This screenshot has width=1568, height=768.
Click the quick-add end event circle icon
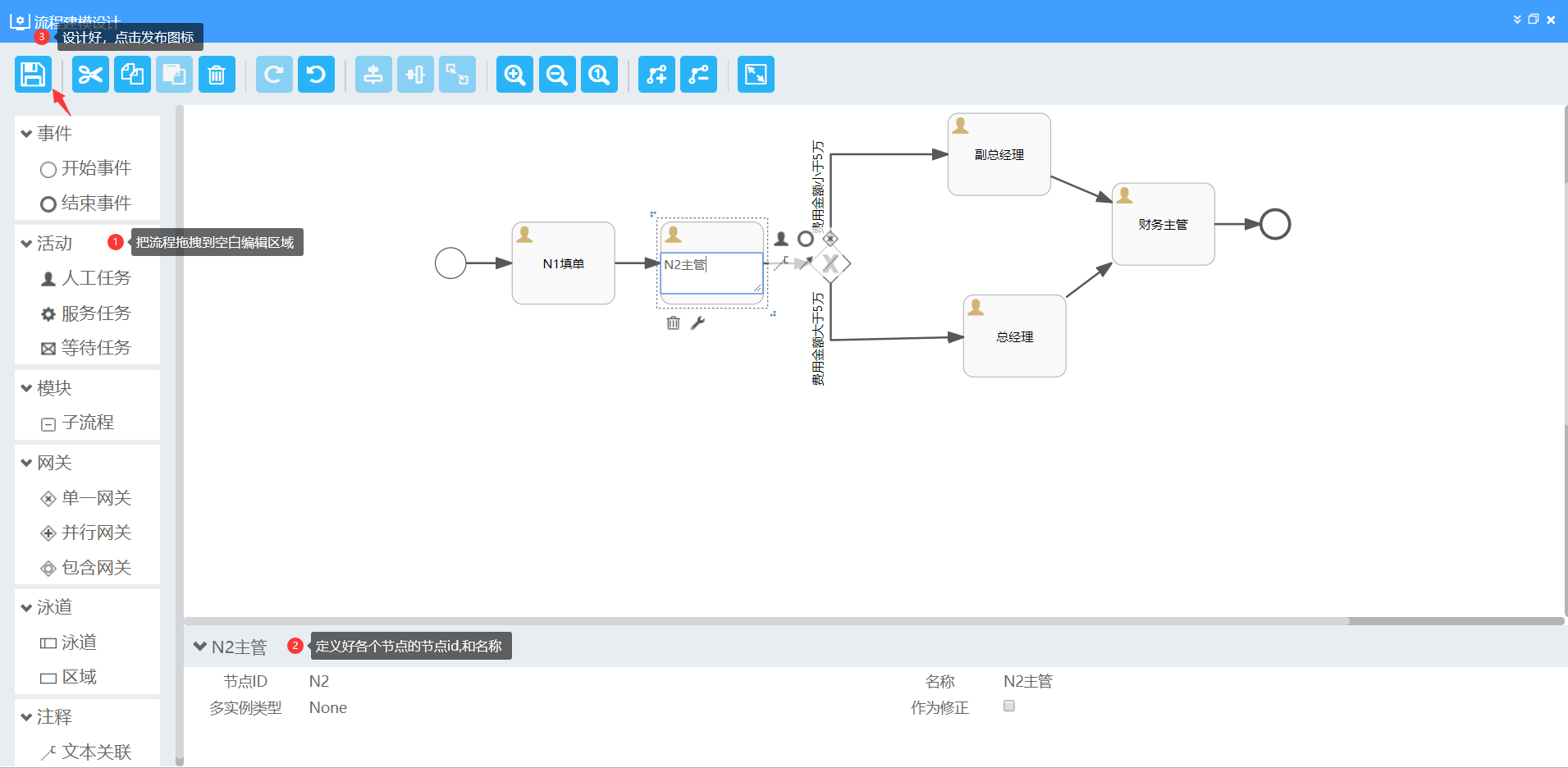(x=806, y=239)
